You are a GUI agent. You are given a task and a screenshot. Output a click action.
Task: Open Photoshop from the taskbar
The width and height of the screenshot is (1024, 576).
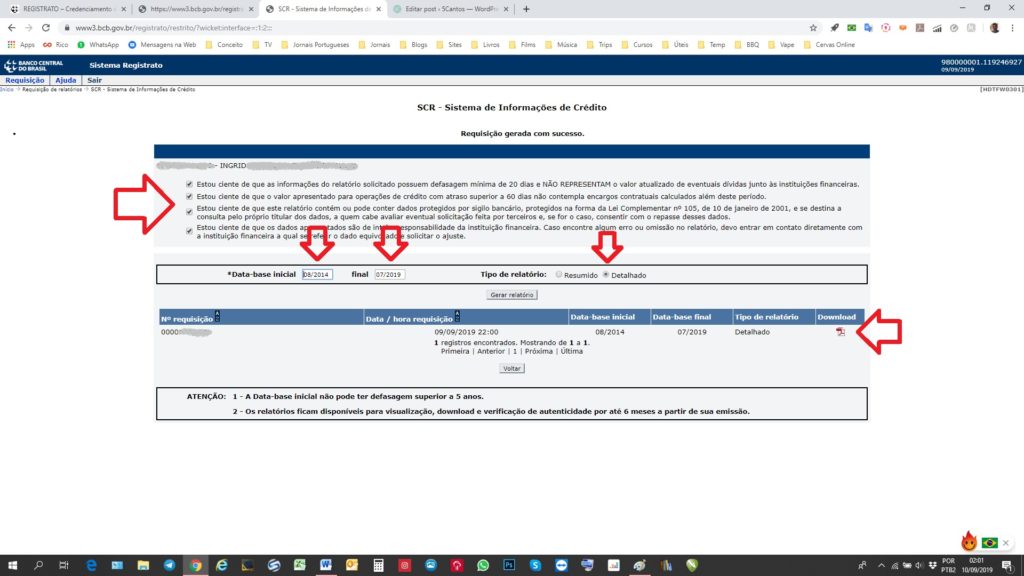[x=509, y=565]
